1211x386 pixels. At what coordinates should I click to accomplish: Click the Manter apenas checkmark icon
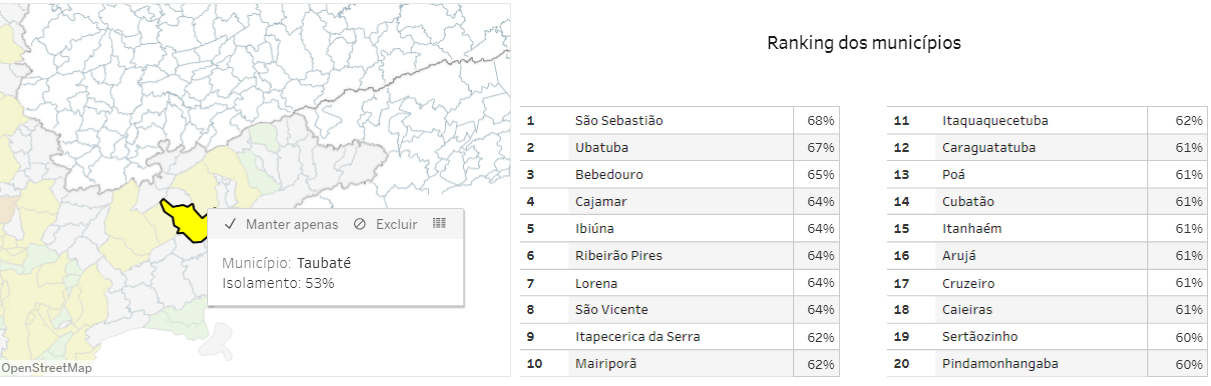click(230, 224)
